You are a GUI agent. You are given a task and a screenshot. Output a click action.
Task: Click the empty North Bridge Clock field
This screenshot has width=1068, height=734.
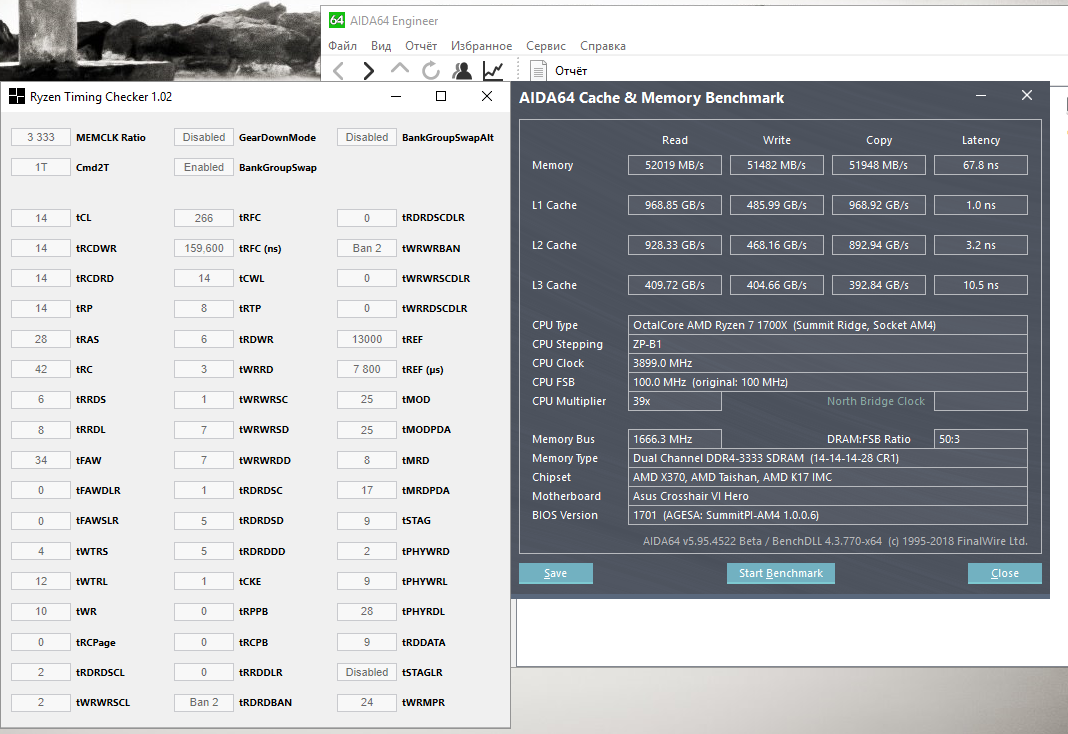tap(981, 401)
